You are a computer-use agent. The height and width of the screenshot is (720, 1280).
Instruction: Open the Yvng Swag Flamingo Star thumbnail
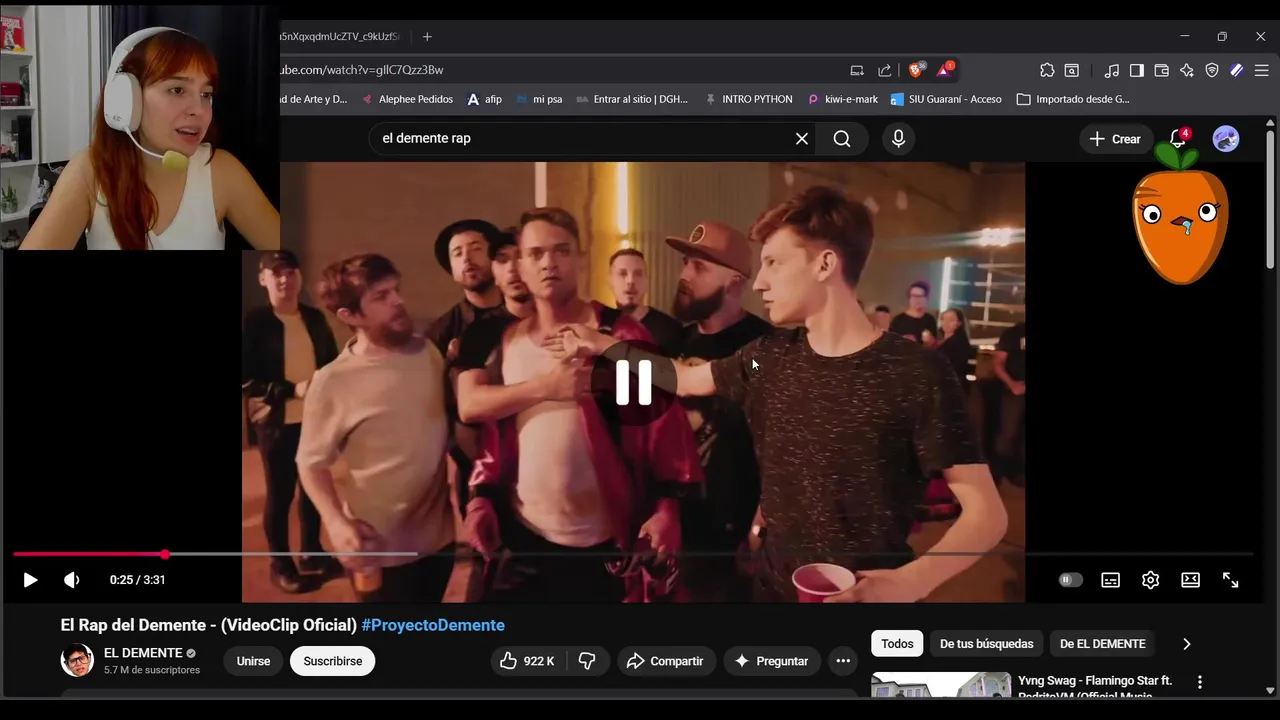(941, 685)
